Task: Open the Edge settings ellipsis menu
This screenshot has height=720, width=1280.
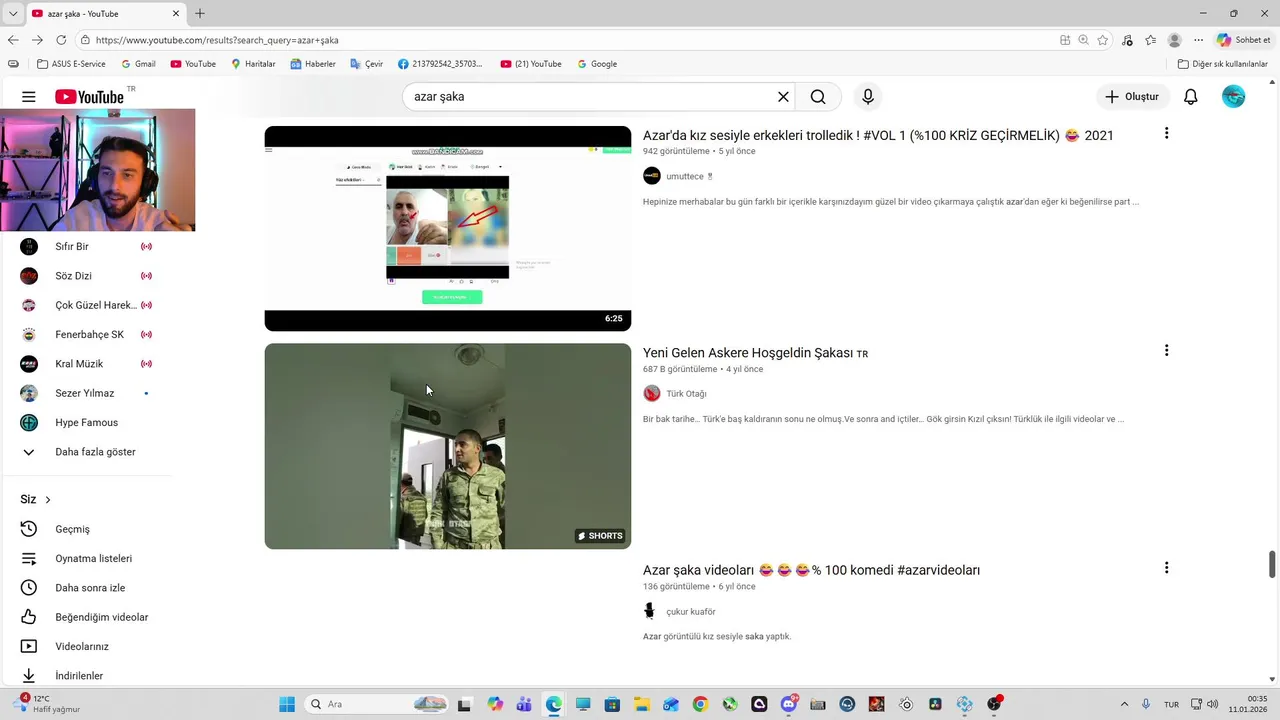Action: (x=1199, y=40)
